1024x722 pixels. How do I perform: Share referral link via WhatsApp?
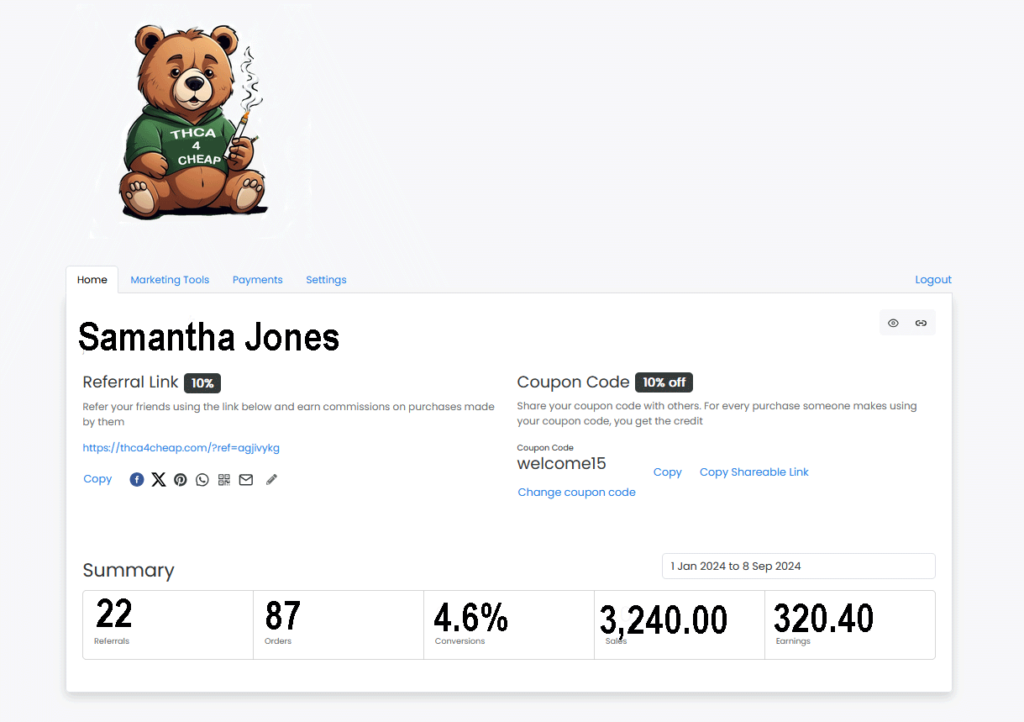202,480
